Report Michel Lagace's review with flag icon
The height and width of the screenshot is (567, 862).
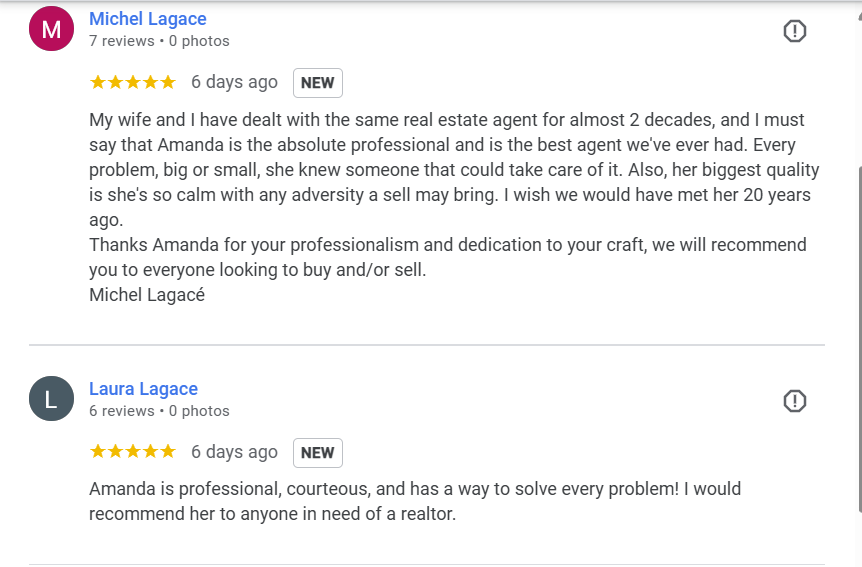click(794, 31)
